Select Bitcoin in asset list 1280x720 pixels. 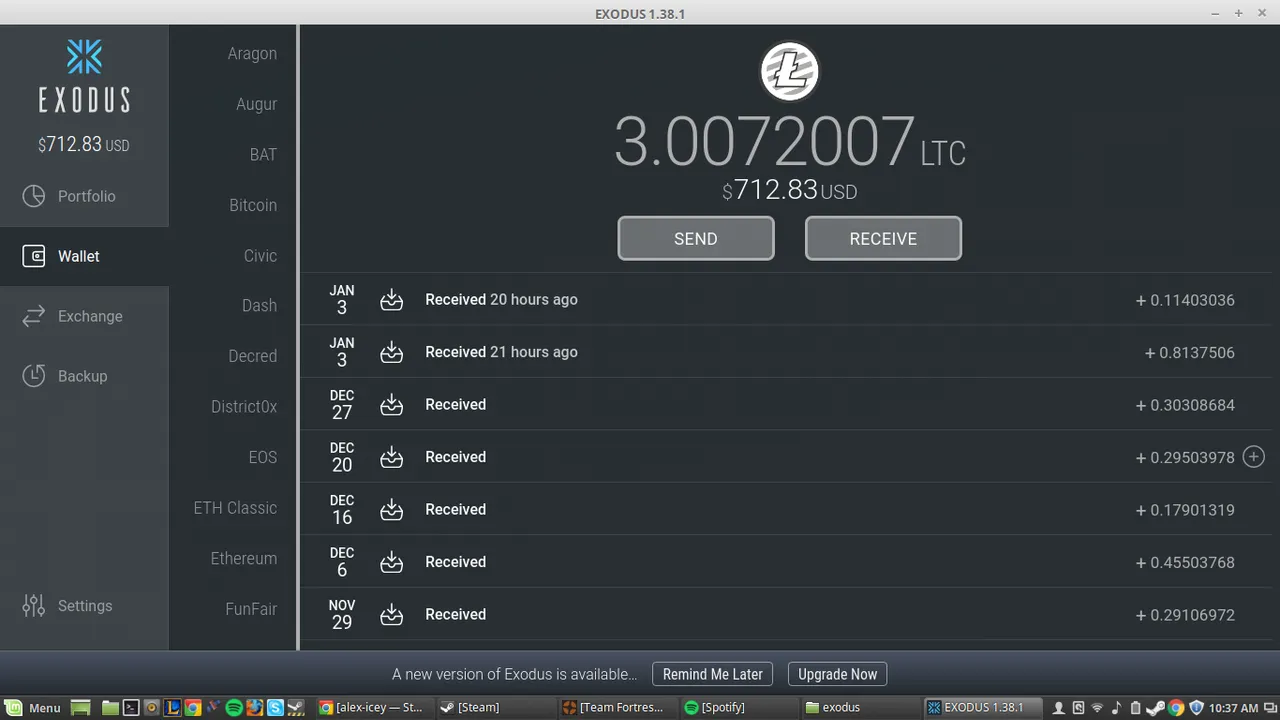pyautogui.click(x=253, y=205)
